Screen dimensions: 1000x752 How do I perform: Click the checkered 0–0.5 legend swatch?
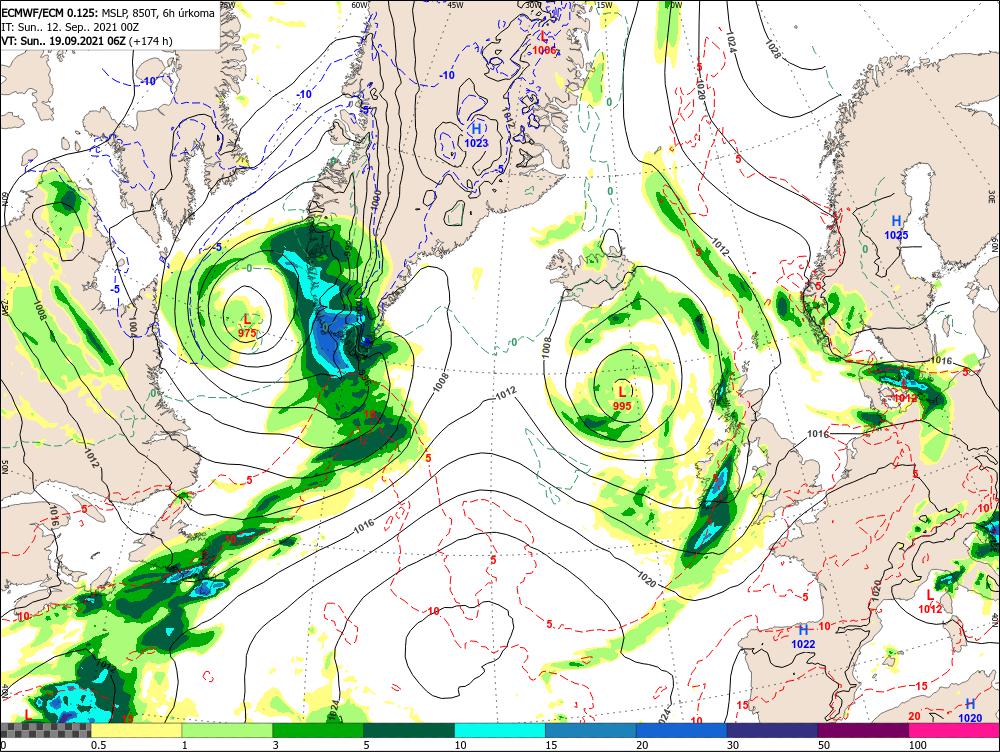[45, 730]
